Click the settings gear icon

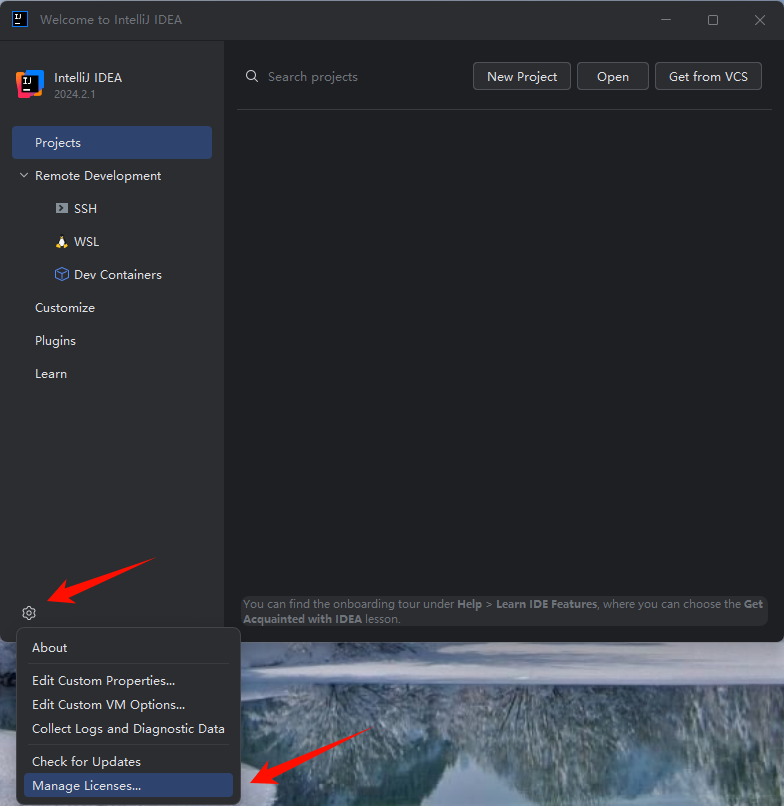tap(29, 613)
